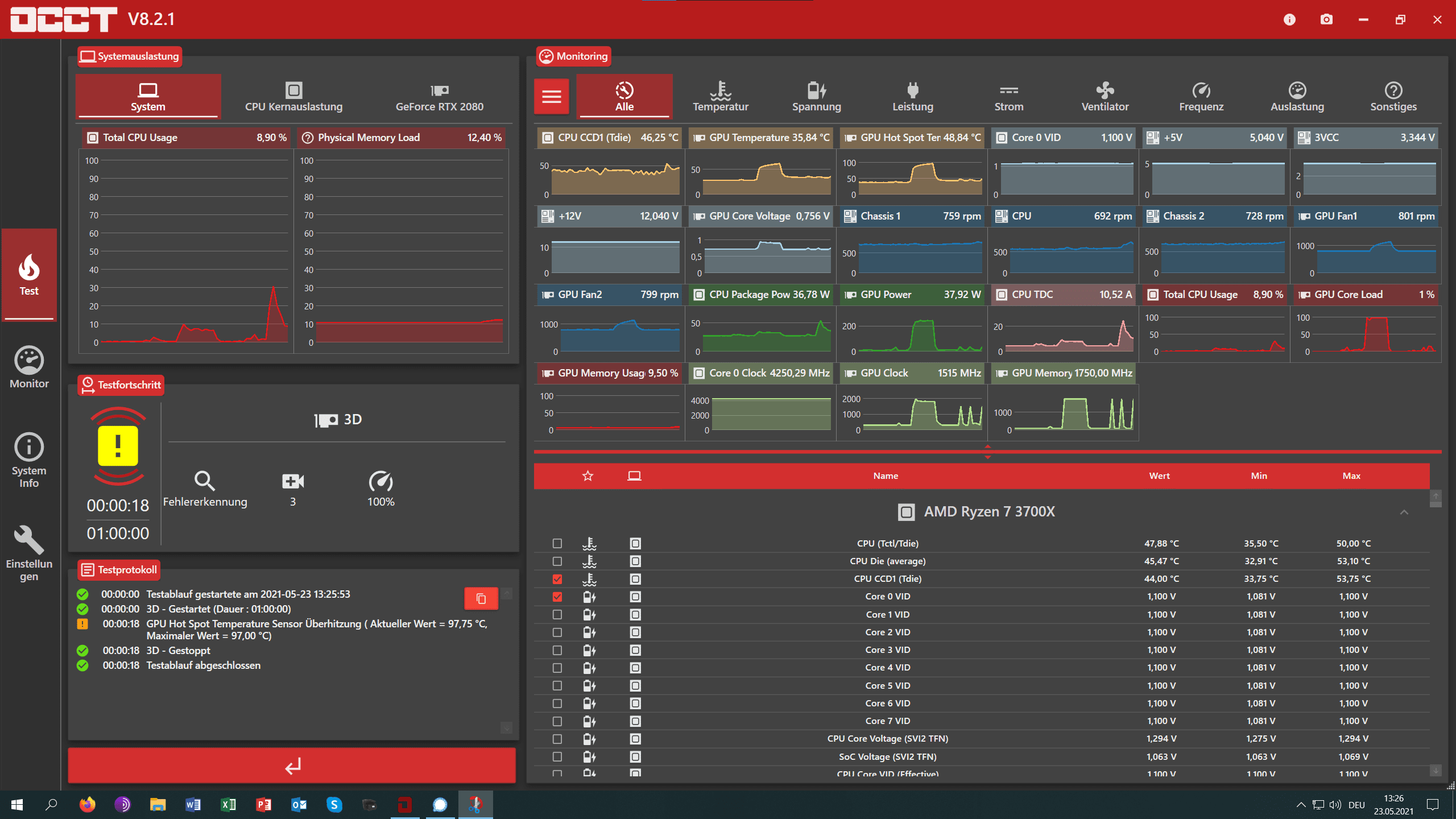Click the laptop display column header
1456x819 pixels.
[x=634, y=475]
